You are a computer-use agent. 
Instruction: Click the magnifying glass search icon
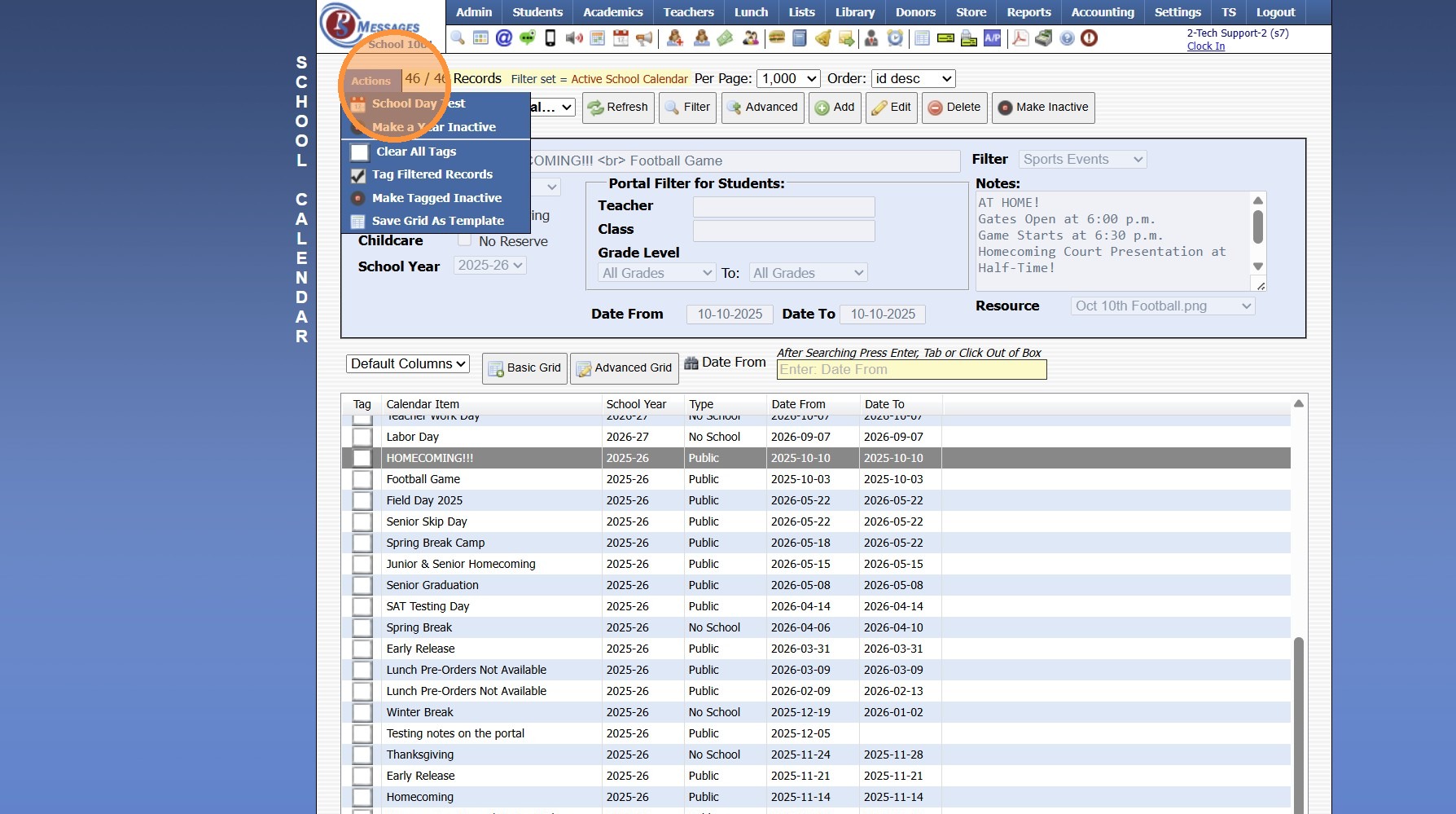coord(458,38)
